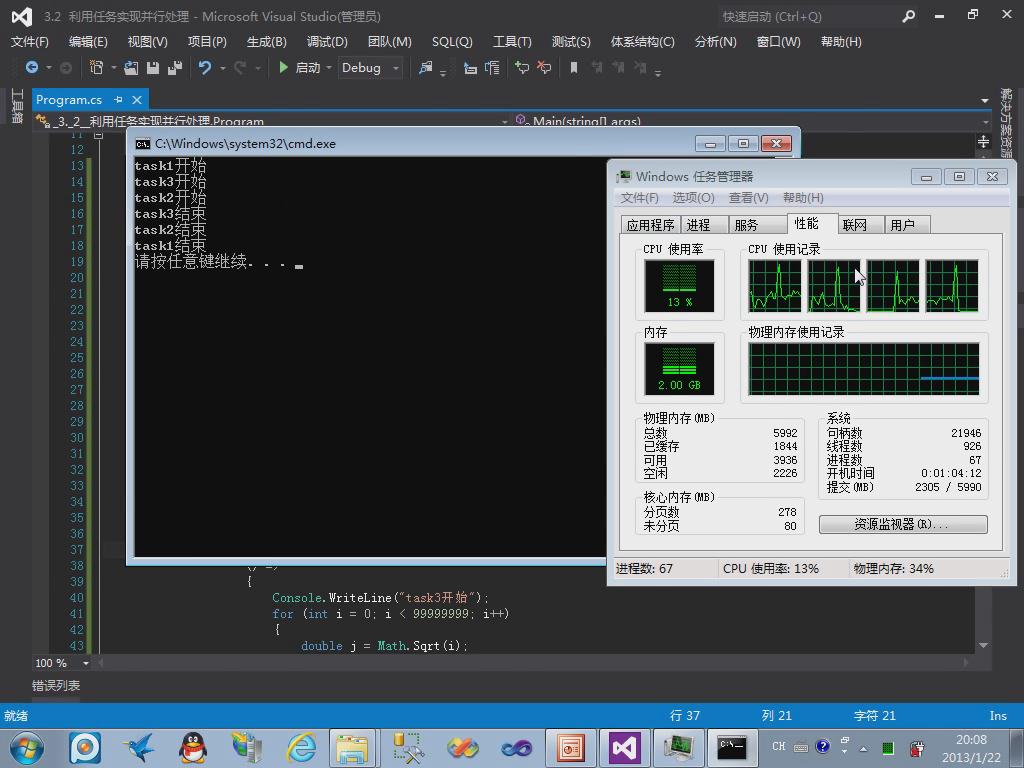Viewport: 1024px width, 768px height.
Task: Switch to the 应用程序 tab in Task Manager
Action: pos(650,225)
